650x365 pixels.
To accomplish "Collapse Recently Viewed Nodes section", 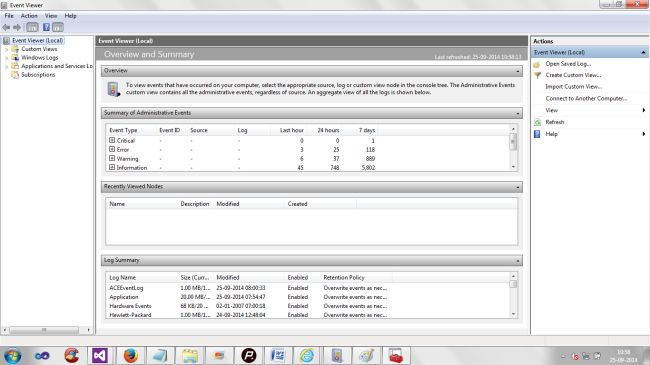I will click(x=517, y=187).
